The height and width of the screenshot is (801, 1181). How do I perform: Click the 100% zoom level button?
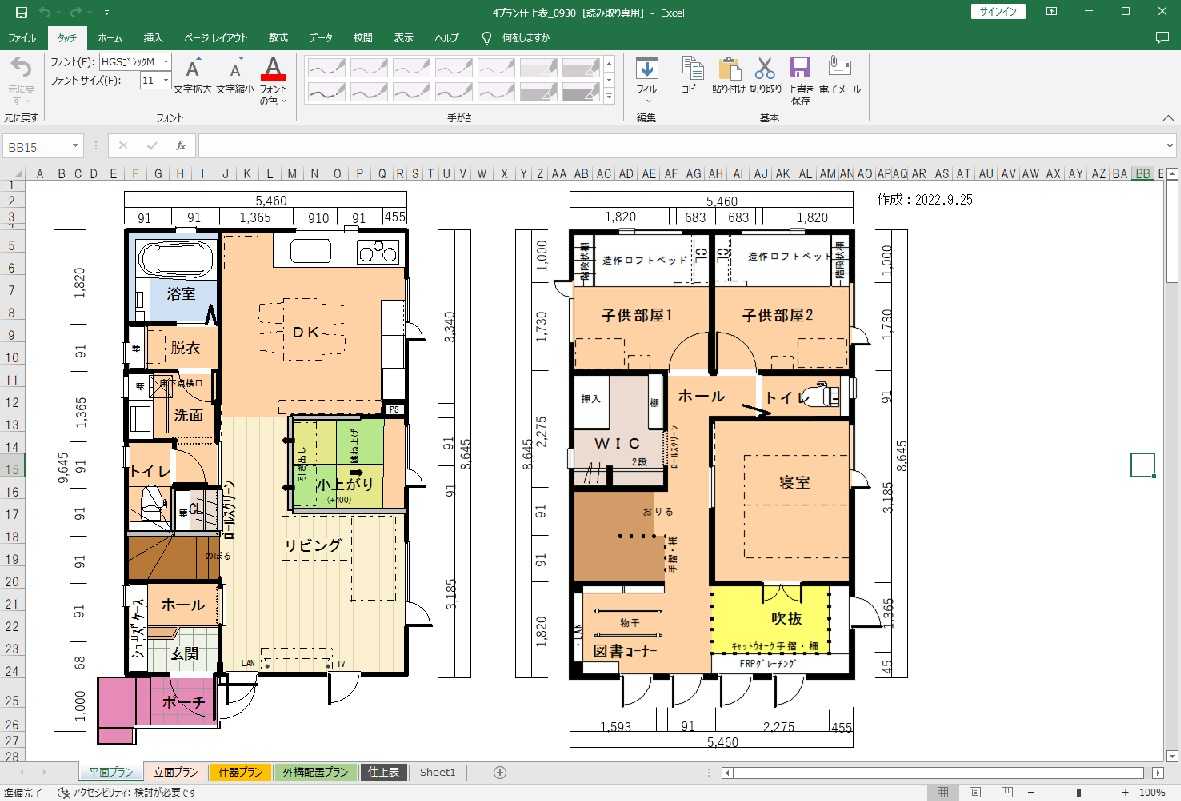(x=1152, y=792)
